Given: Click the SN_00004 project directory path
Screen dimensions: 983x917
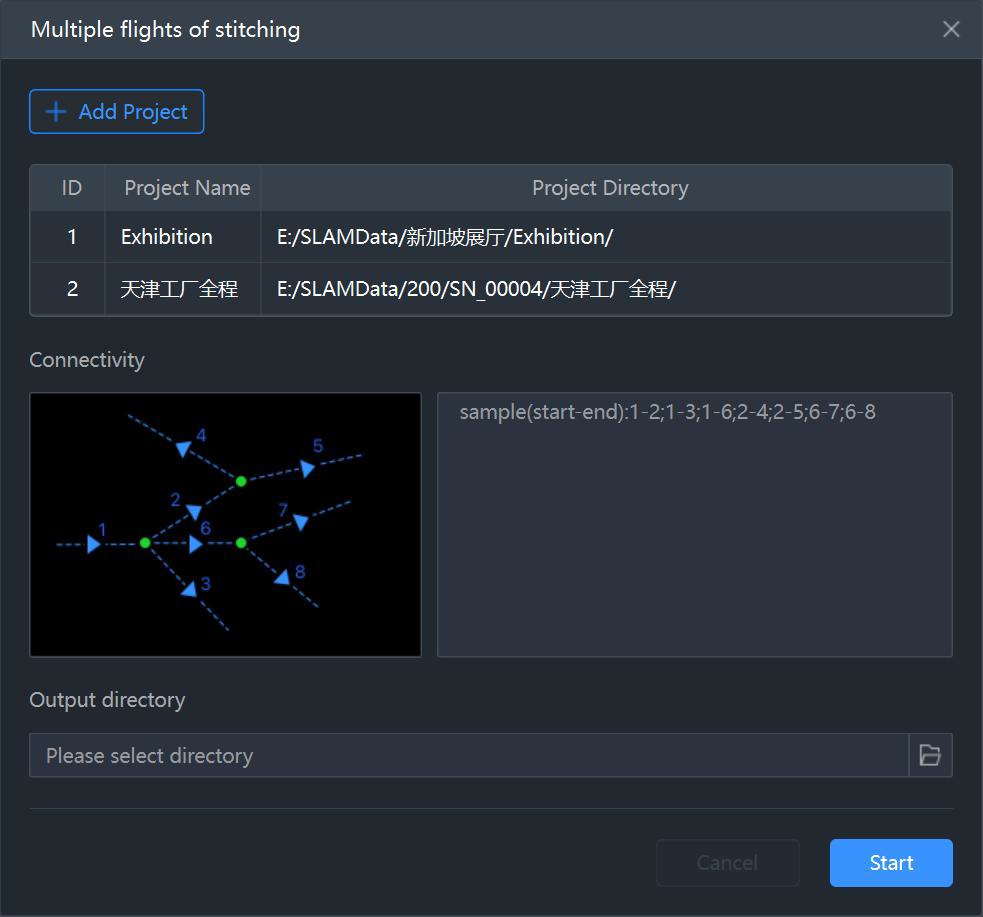Looking at the screenshot, I should tap(476, 289).
